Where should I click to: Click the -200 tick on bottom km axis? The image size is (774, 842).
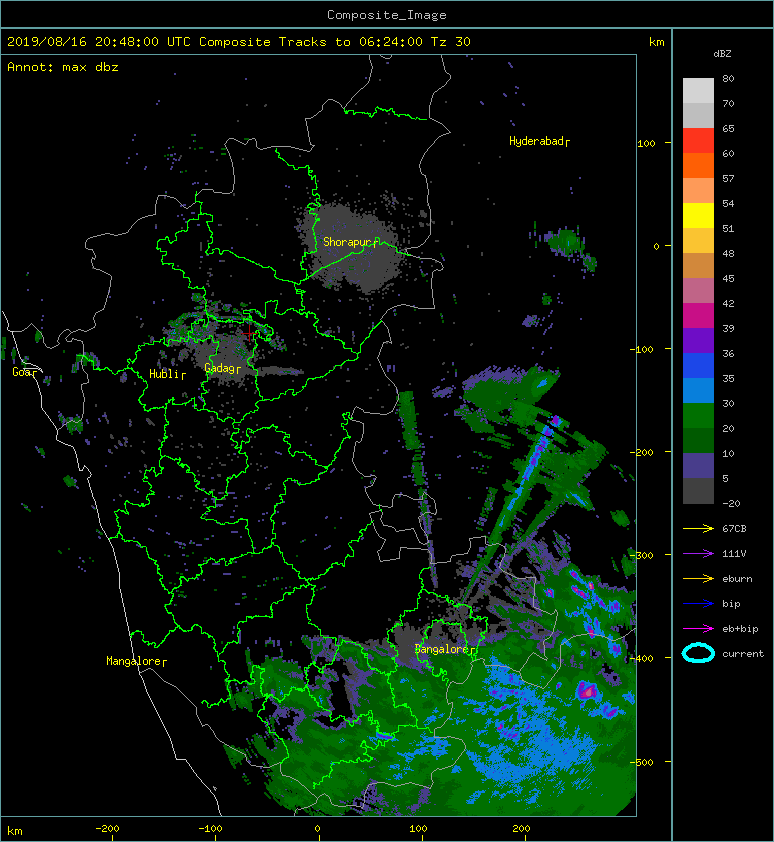click(107, 829)
